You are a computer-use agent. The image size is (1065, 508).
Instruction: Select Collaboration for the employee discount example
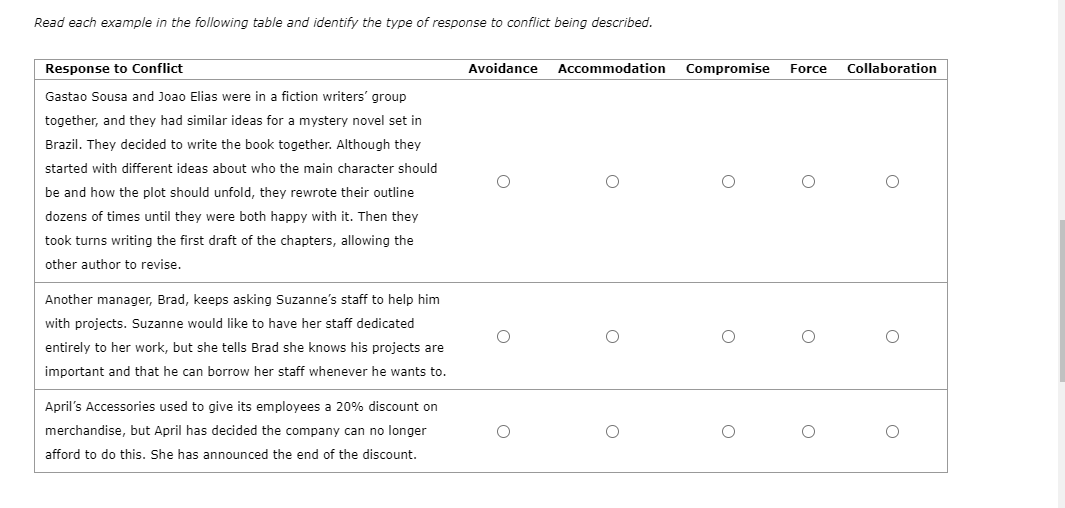tap(892, 432)
